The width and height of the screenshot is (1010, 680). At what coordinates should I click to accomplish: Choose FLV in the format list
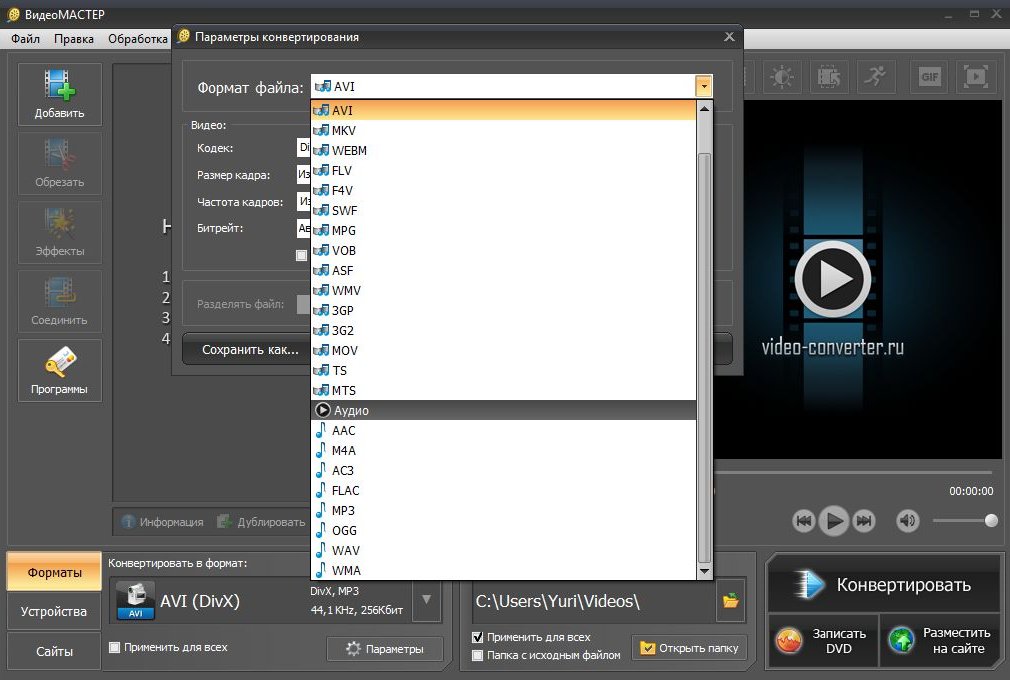tap(503, 170)
